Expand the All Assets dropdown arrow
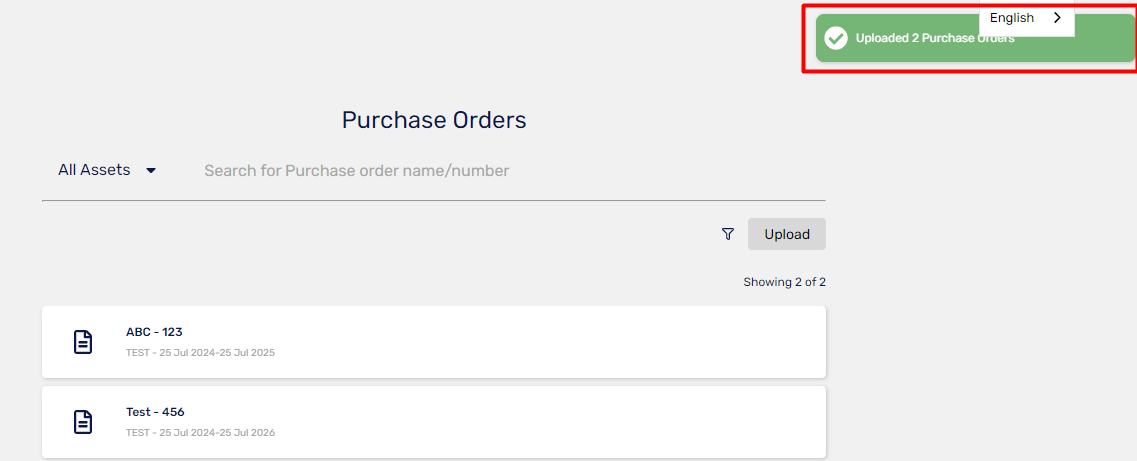 click(x=151, y=170)
